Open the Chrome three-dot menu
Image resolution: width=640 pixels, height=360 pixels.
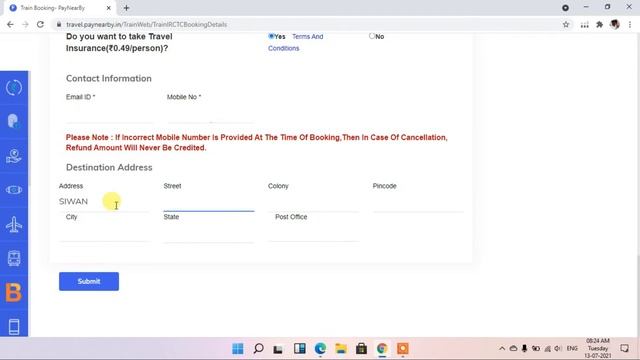[630, 24]
